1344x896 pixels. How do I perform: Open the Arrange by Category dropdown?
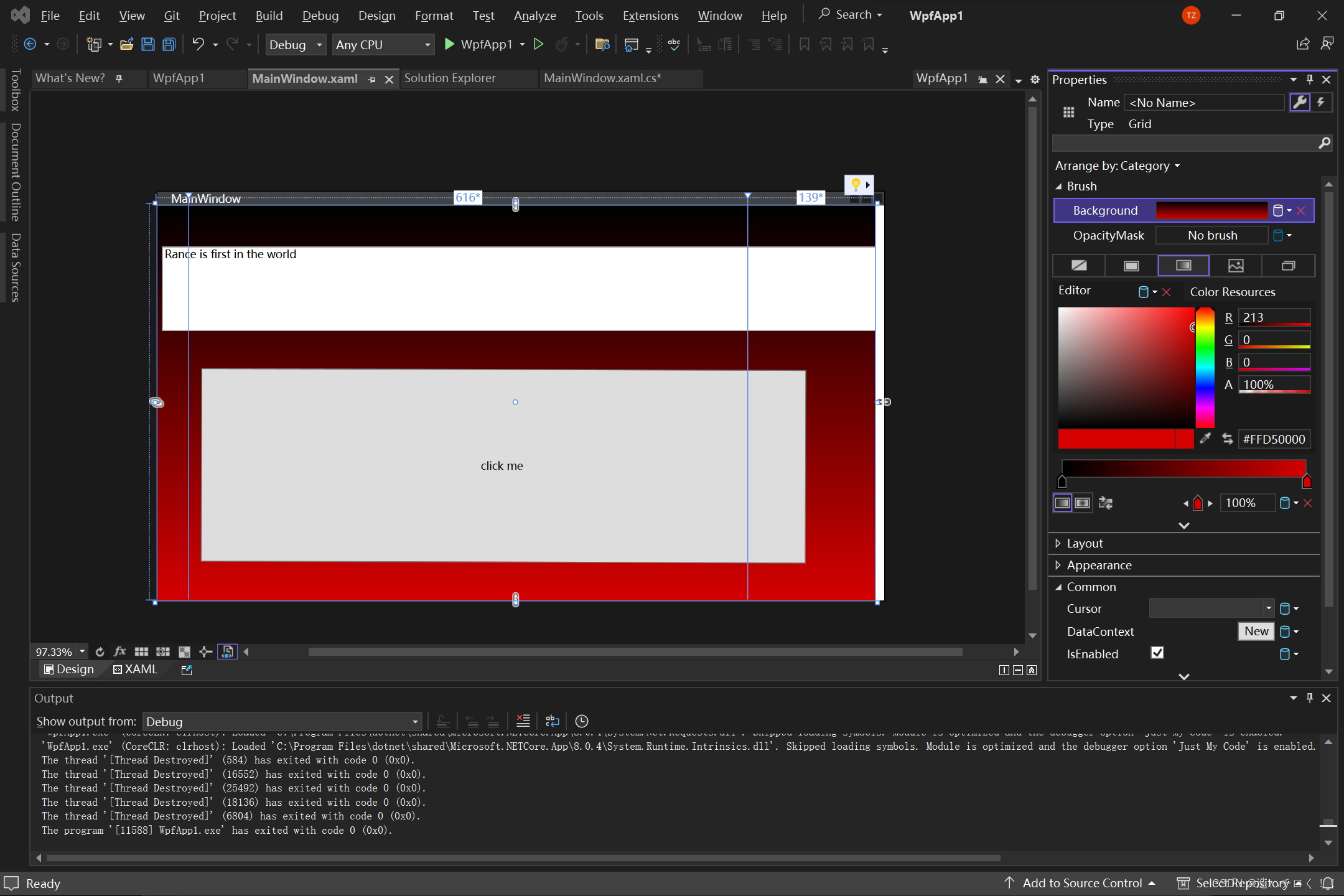[x=1176, y=166]
